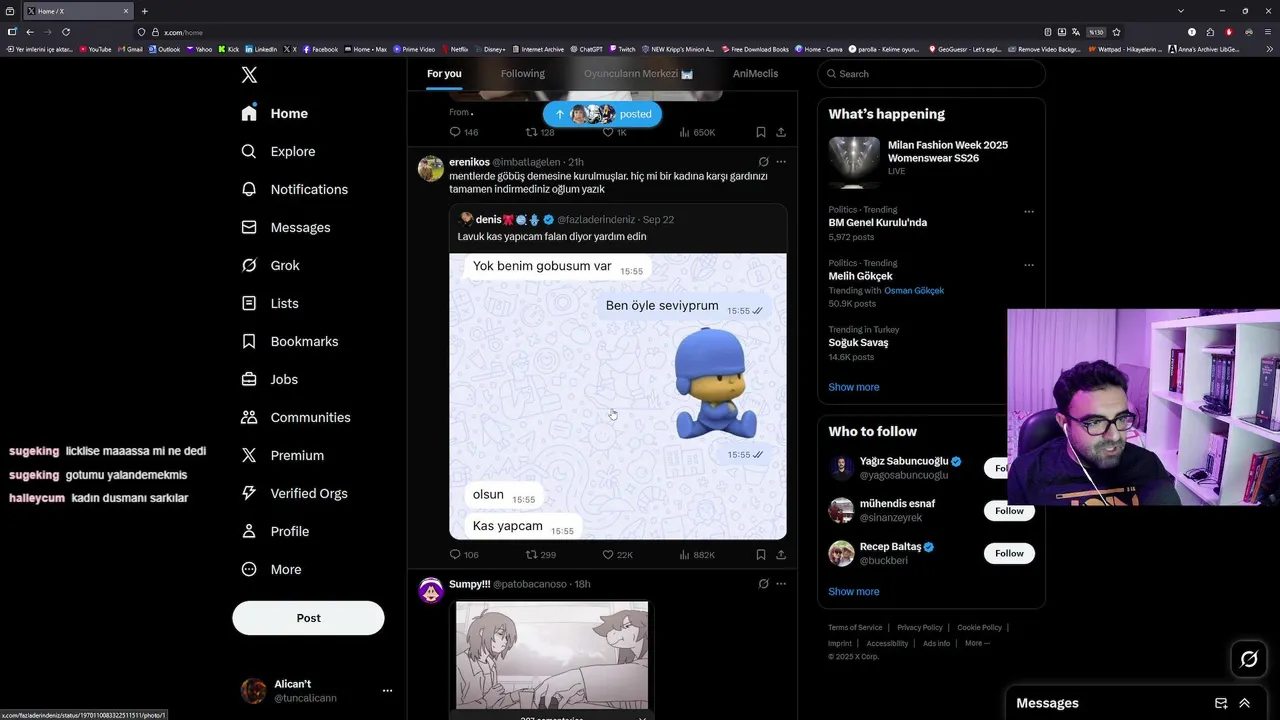Open account menu dots beside Alican't
Screen dimensions: 1280x720
(x=387, y=691)
